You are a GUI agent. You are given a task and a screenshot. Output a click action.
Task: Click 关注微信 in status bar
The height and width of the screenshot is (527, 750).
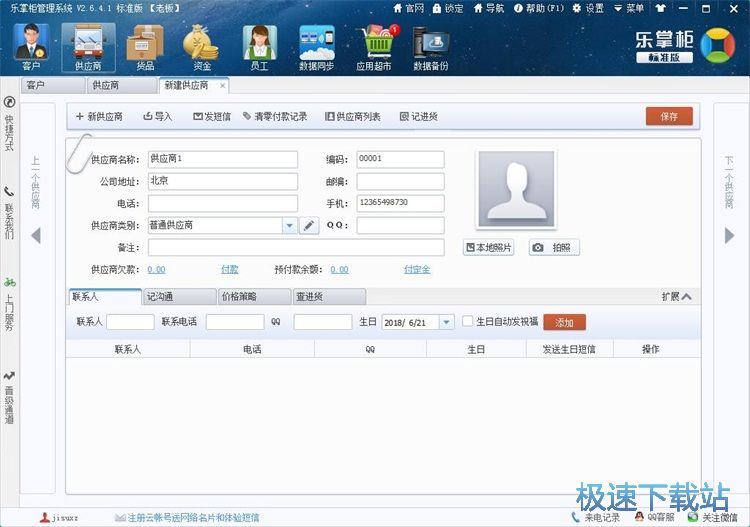click(713, 517)
